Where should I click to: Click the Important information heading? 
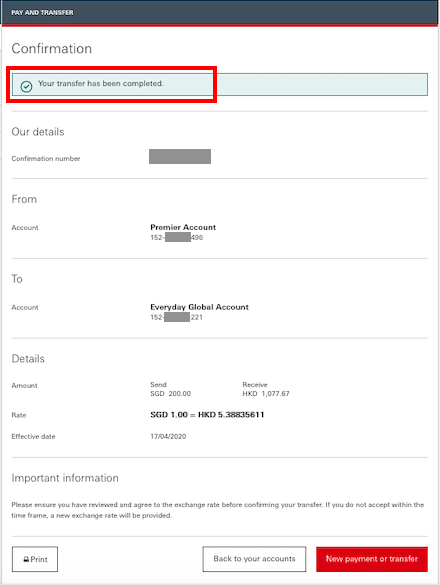tap(65, 478)
